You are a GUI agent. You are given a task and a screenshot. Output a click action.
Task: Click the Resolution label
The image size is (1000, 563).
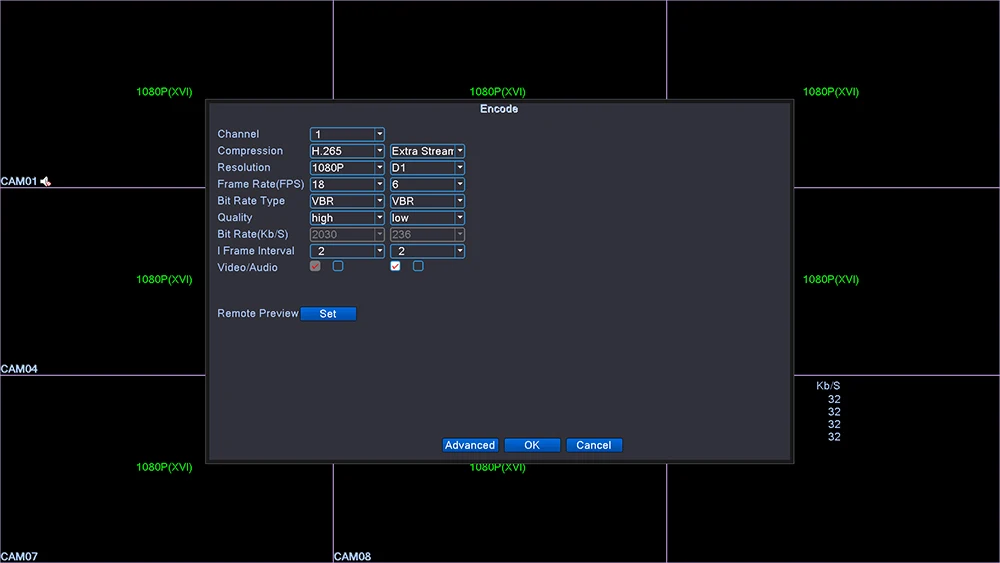click(244, 168)
